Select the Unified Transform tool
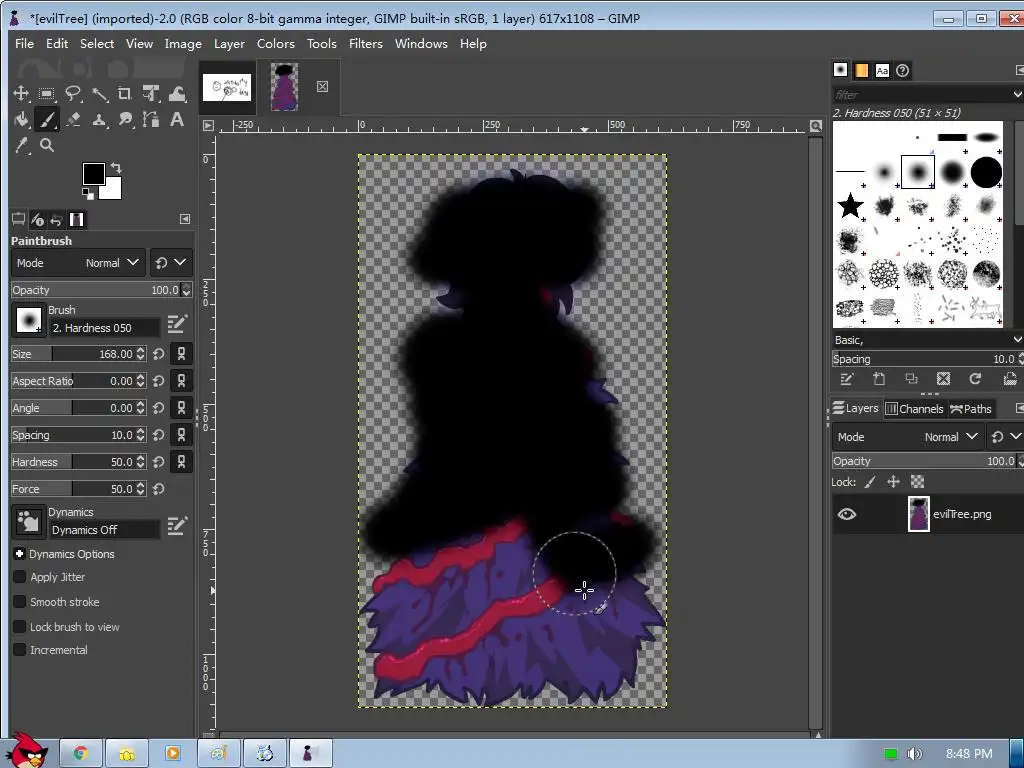 coord(151,93)
